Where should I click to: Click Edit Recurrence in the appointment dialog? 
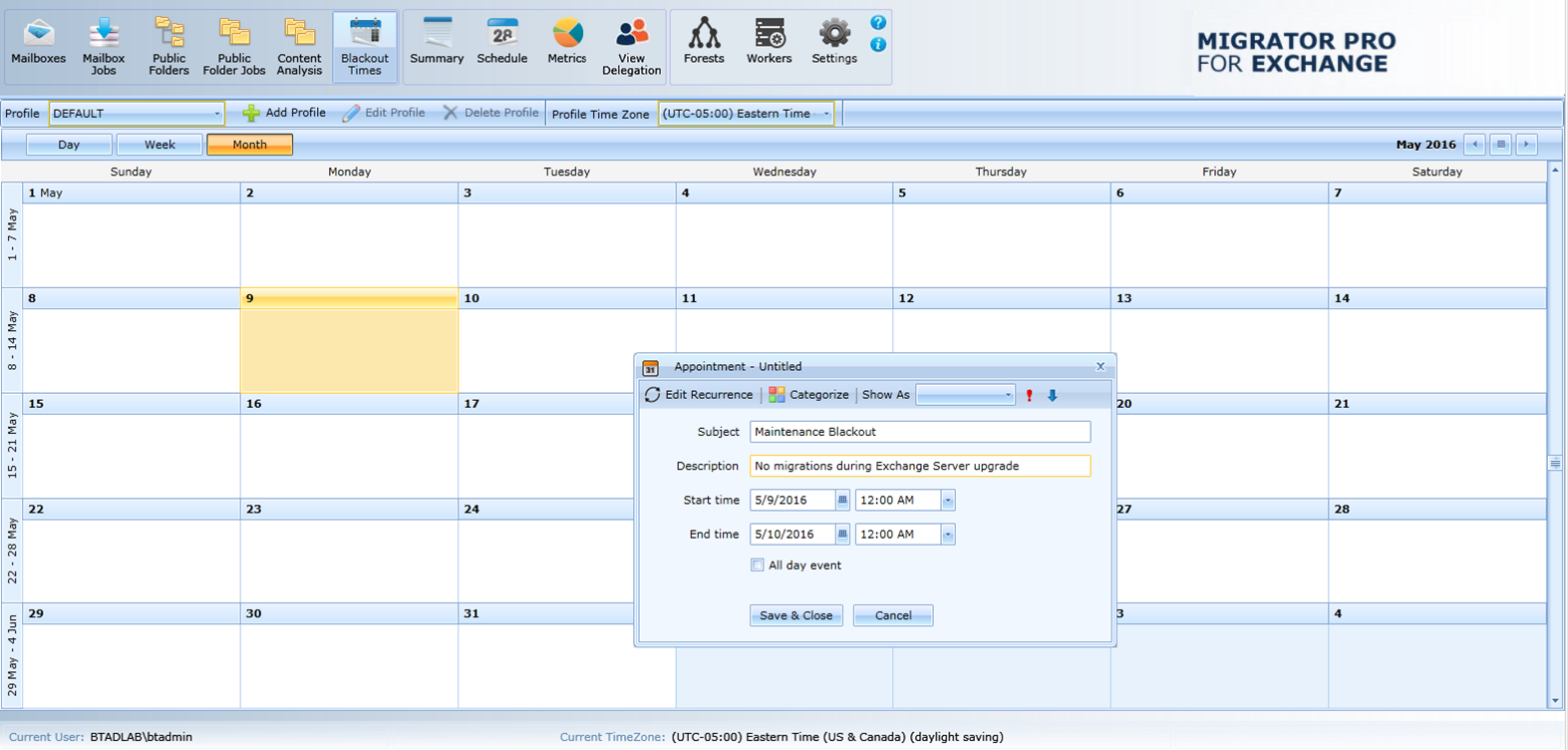coord(699,395)
